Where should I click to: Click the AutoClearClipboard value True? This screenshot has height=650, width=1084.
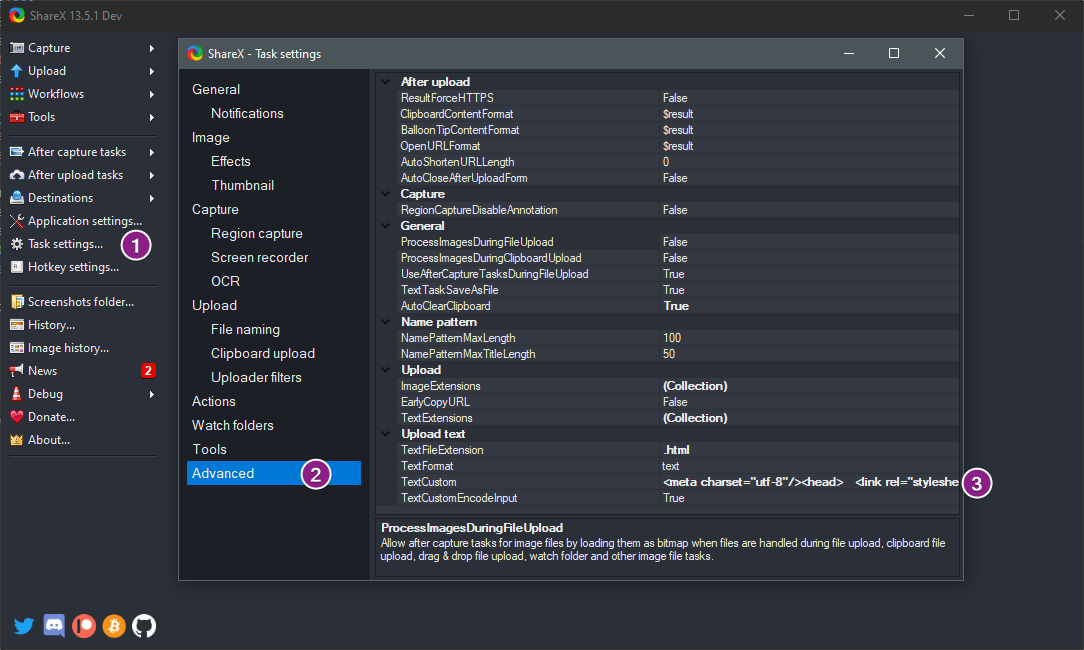pyautogui.click(x=676, y=306)
